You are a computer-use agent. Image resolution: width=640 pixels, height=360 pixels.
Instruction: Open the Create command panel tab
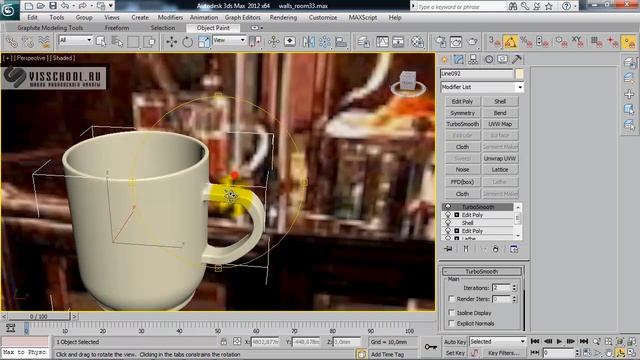(x=444, y=60)
